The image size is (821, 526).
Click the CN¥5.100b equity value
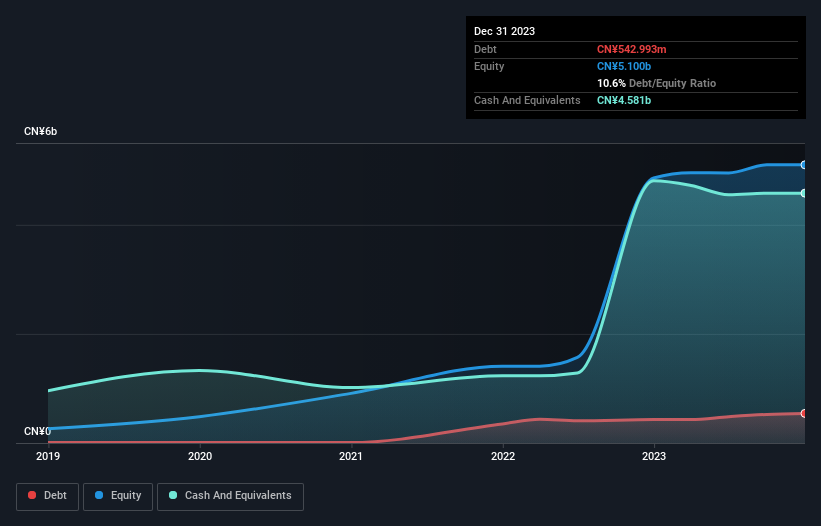[624, 66]
